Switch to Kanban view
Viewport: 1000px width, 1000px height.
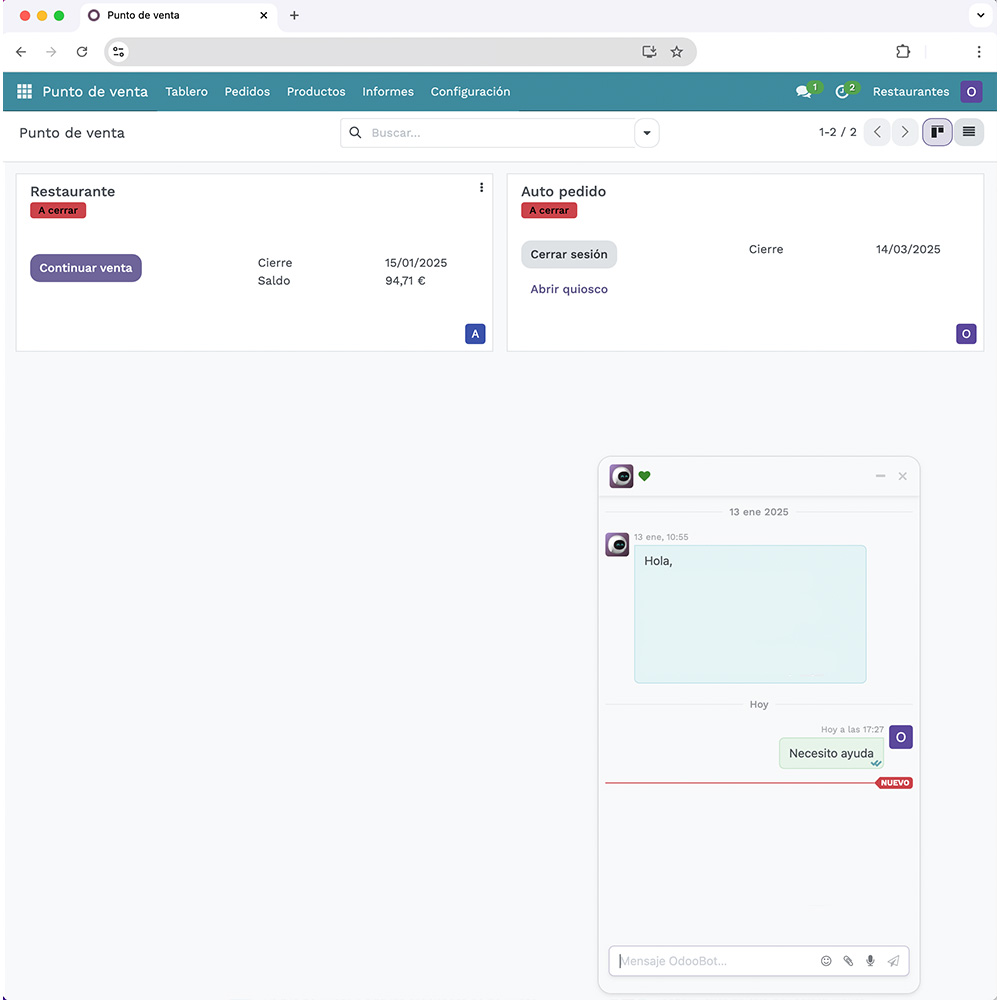click(x=937, y=132)
